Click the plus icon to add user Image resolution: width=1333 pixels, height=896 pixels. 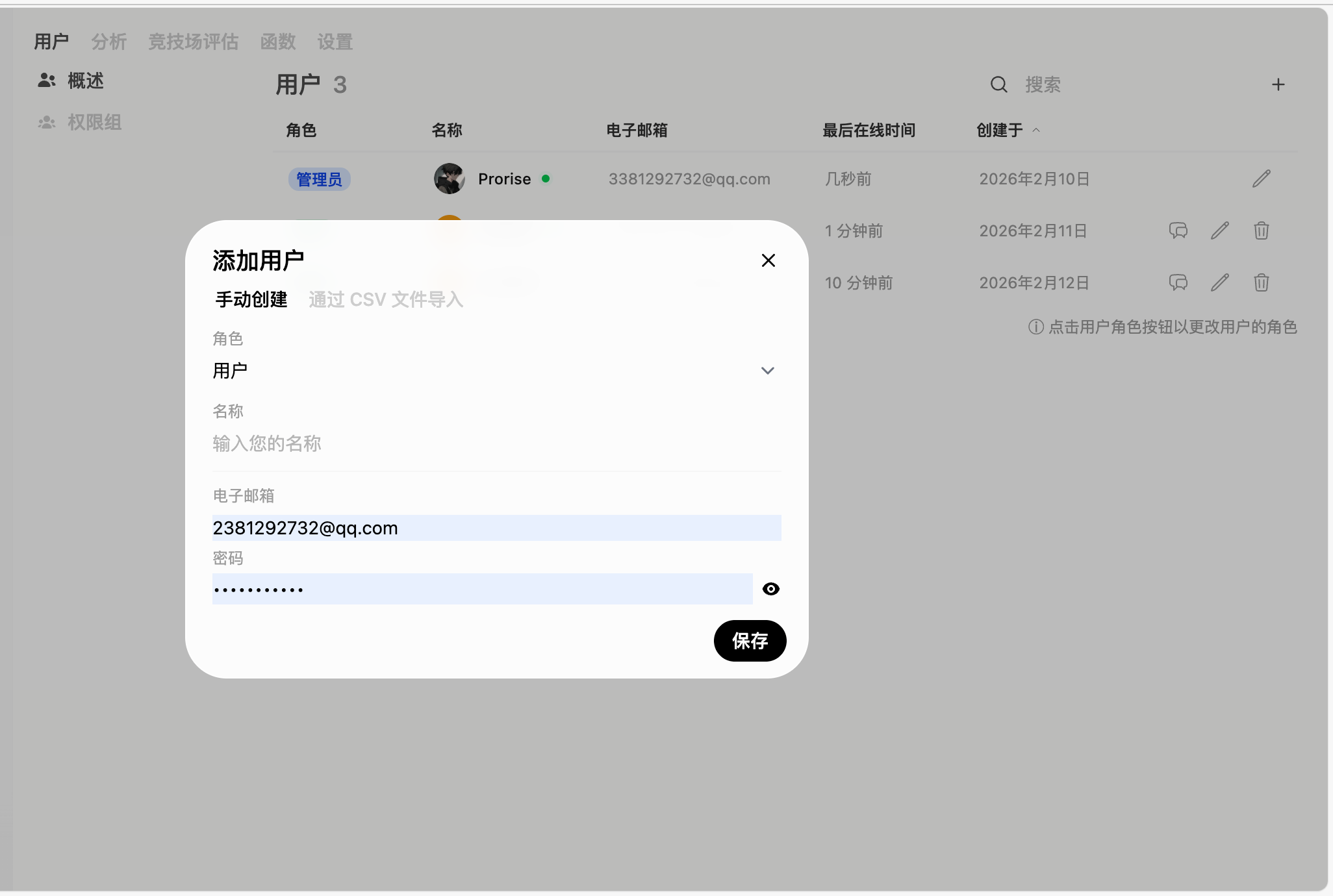pos(1278,84)
